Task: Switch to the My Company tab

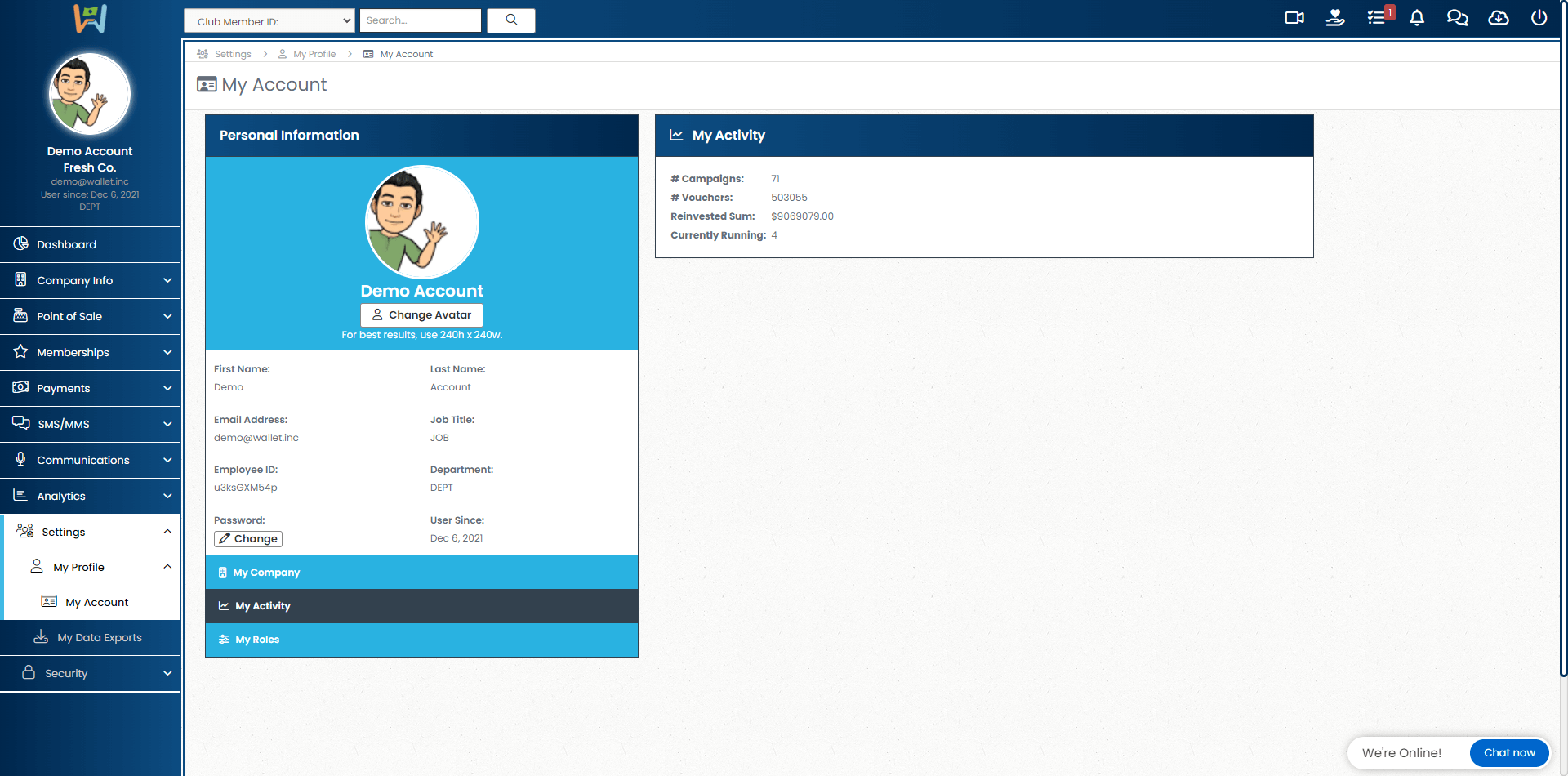Action: point(266,573)
